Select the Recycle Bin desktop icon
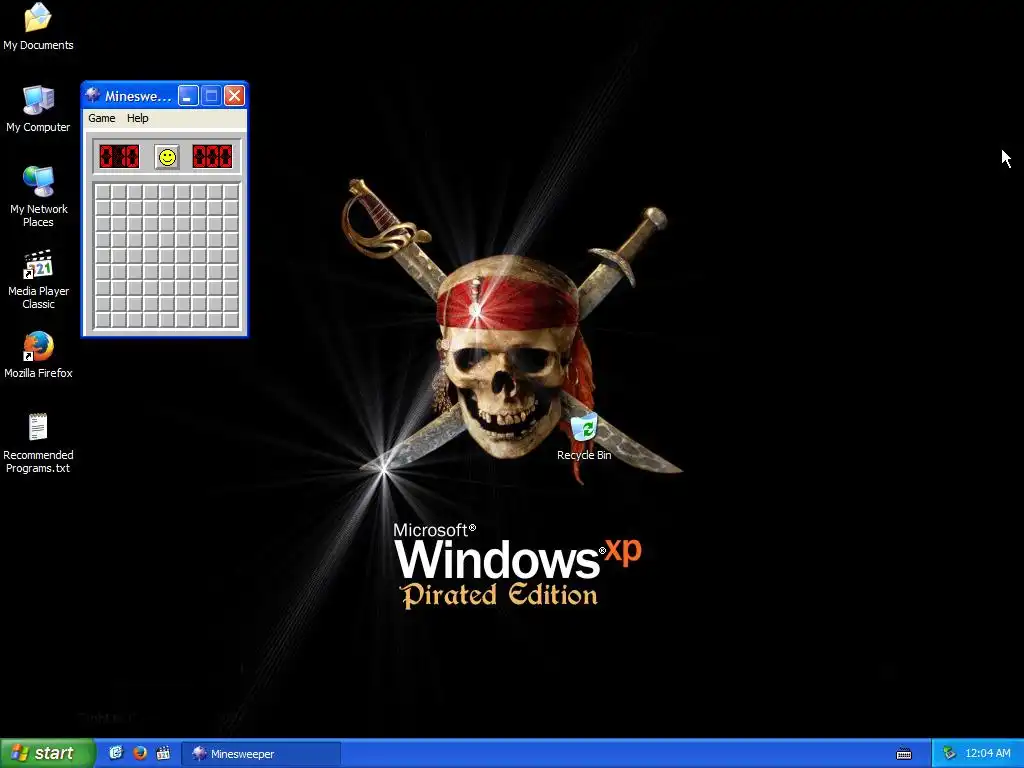This screenshot has height=768, width=1024. point(584,436)
